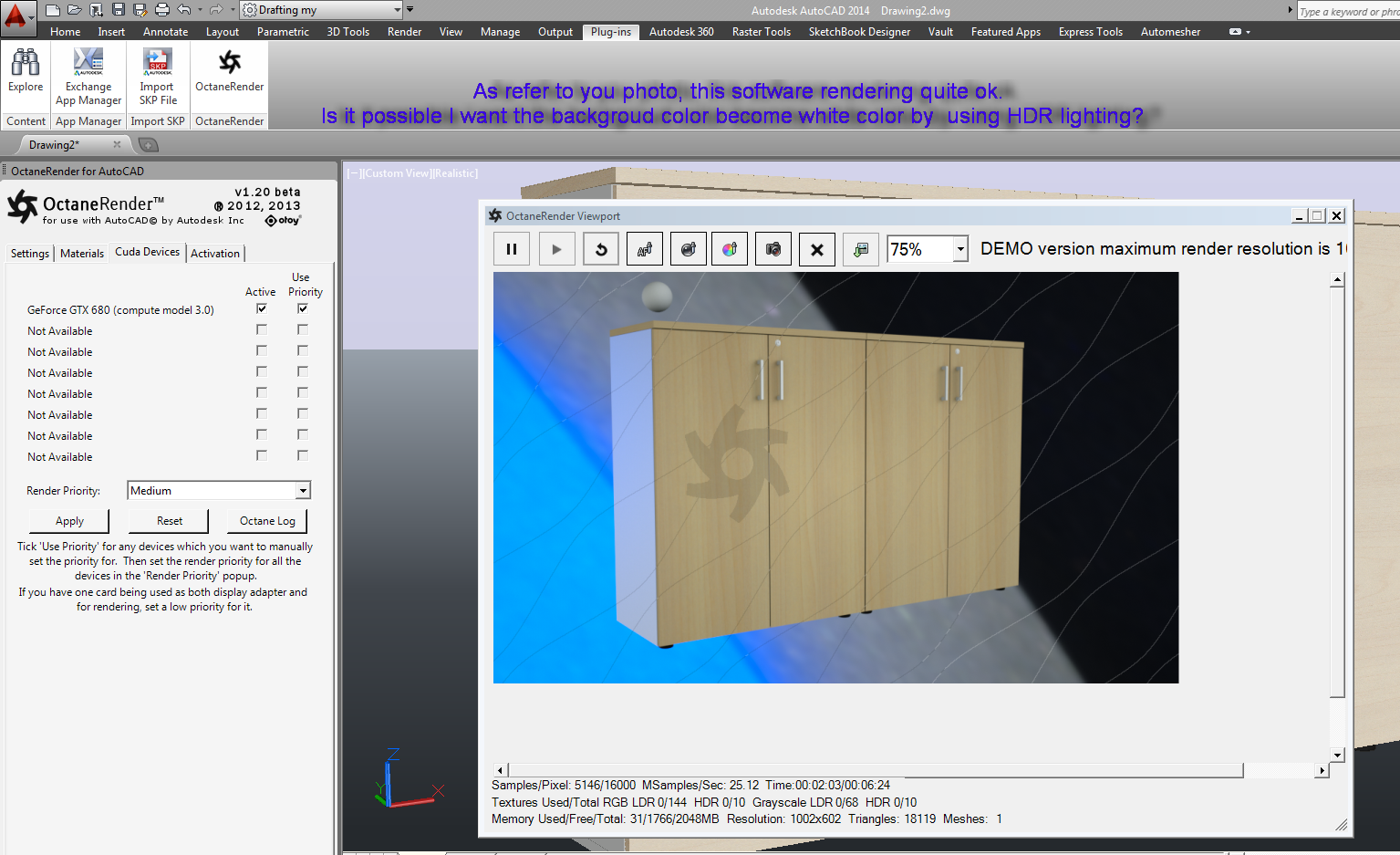This screenshot has height=855, width=1400.
Task: Redo the last undone action
Action: coord(215,10)
